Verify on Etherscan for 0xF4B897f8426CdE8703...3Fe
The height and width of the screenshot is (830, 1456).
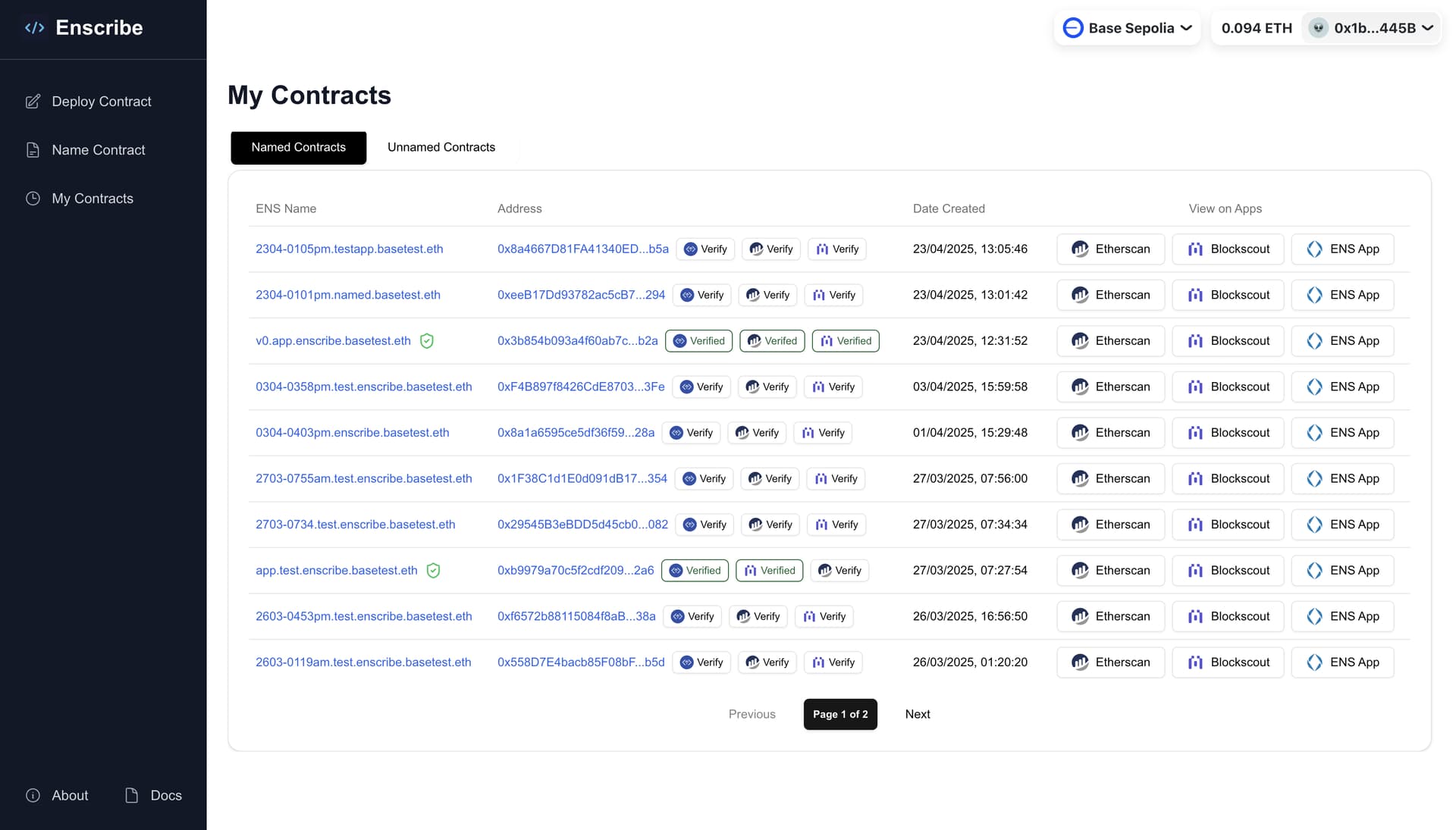(x=767, y=387)
